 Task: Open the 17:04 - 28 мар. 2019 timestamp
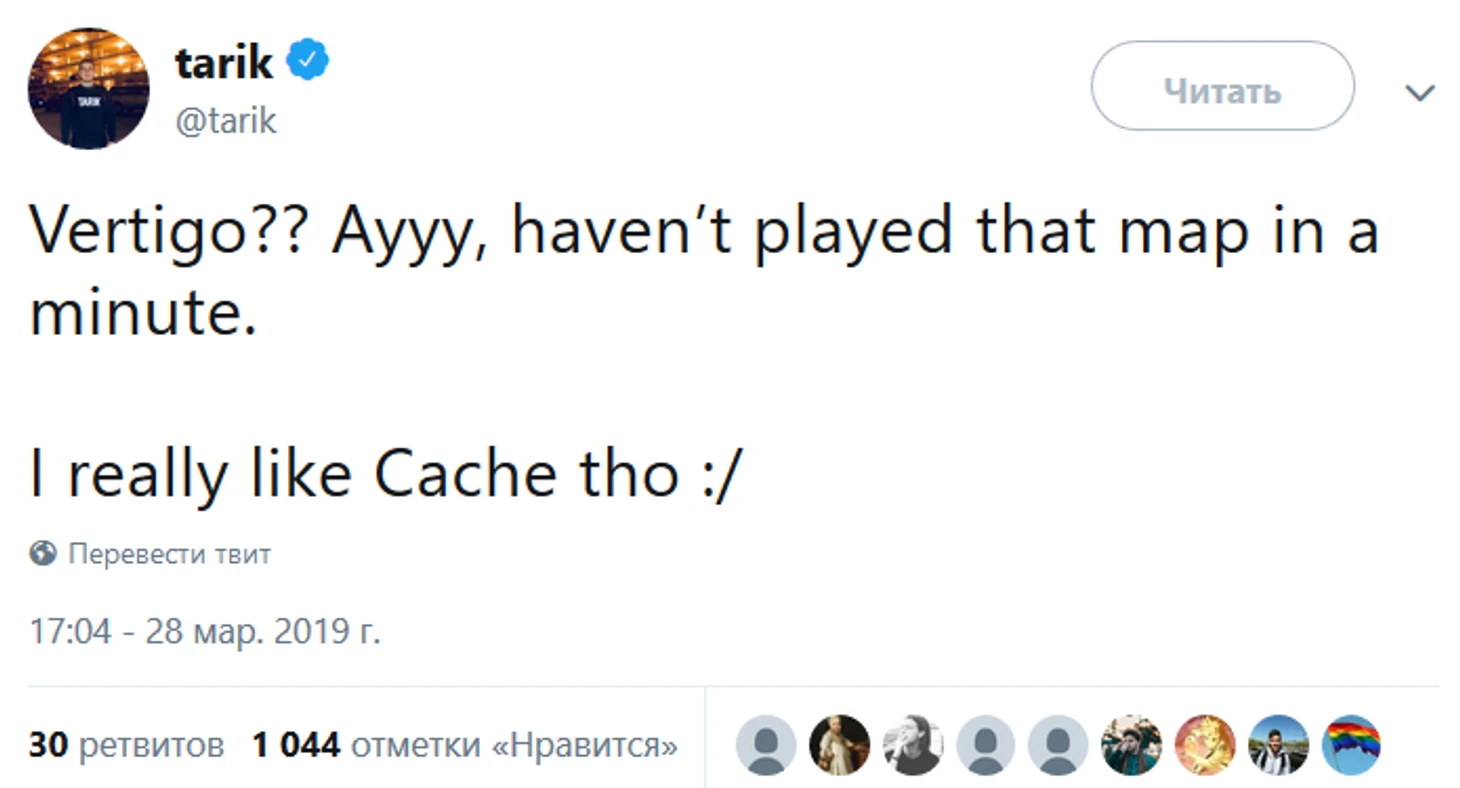click(x=205, y=632)
